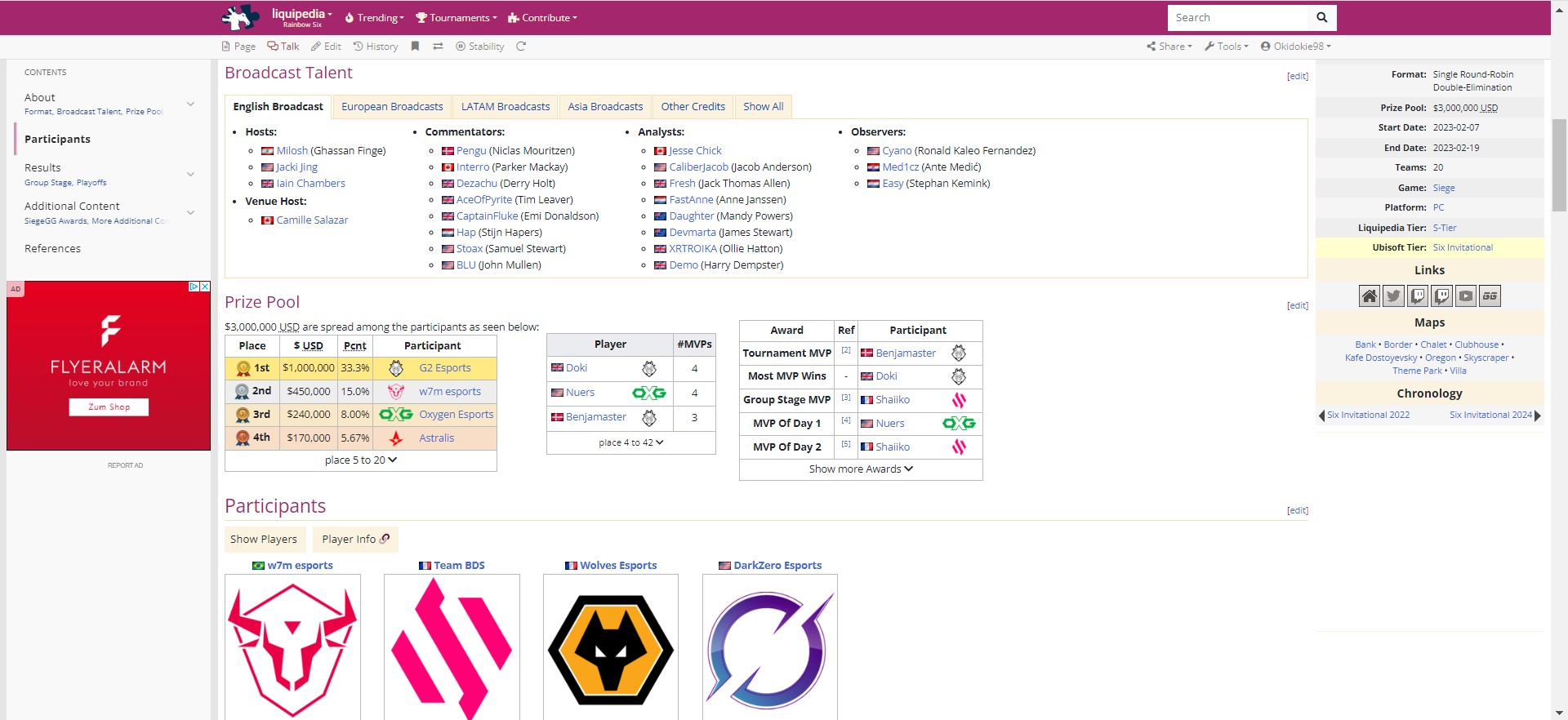The width and height of the screenshot is (1568, 720).
Task: Open the G2 Esports link in the prize pool
Action: click(x=444, y=368)
